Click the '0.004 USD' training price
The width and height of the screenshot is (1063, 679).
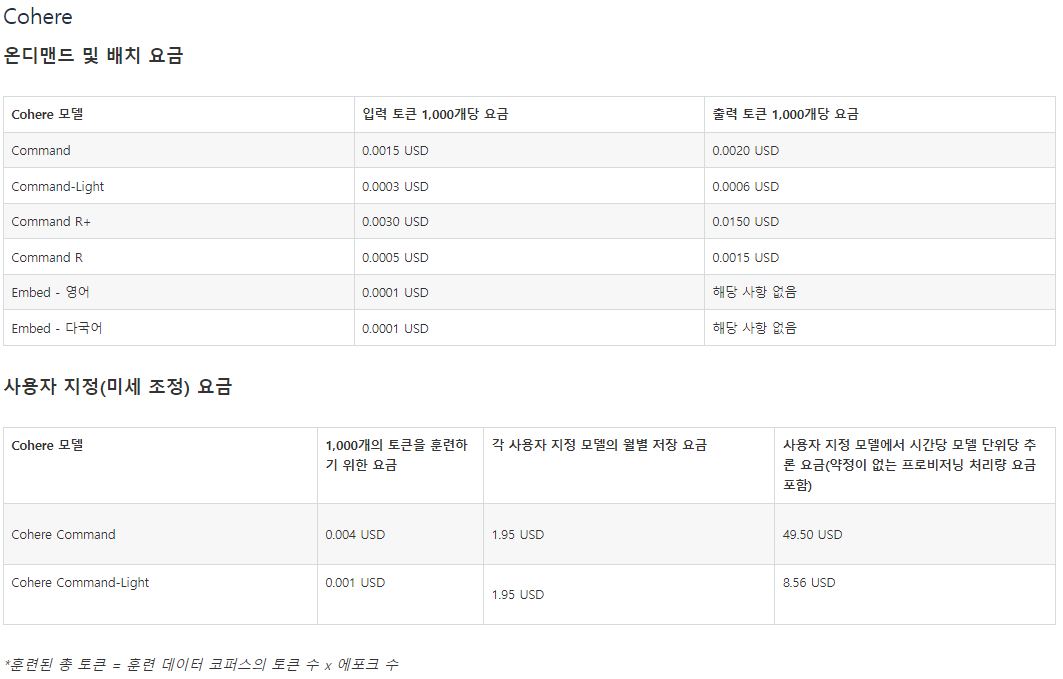[355, 535]
